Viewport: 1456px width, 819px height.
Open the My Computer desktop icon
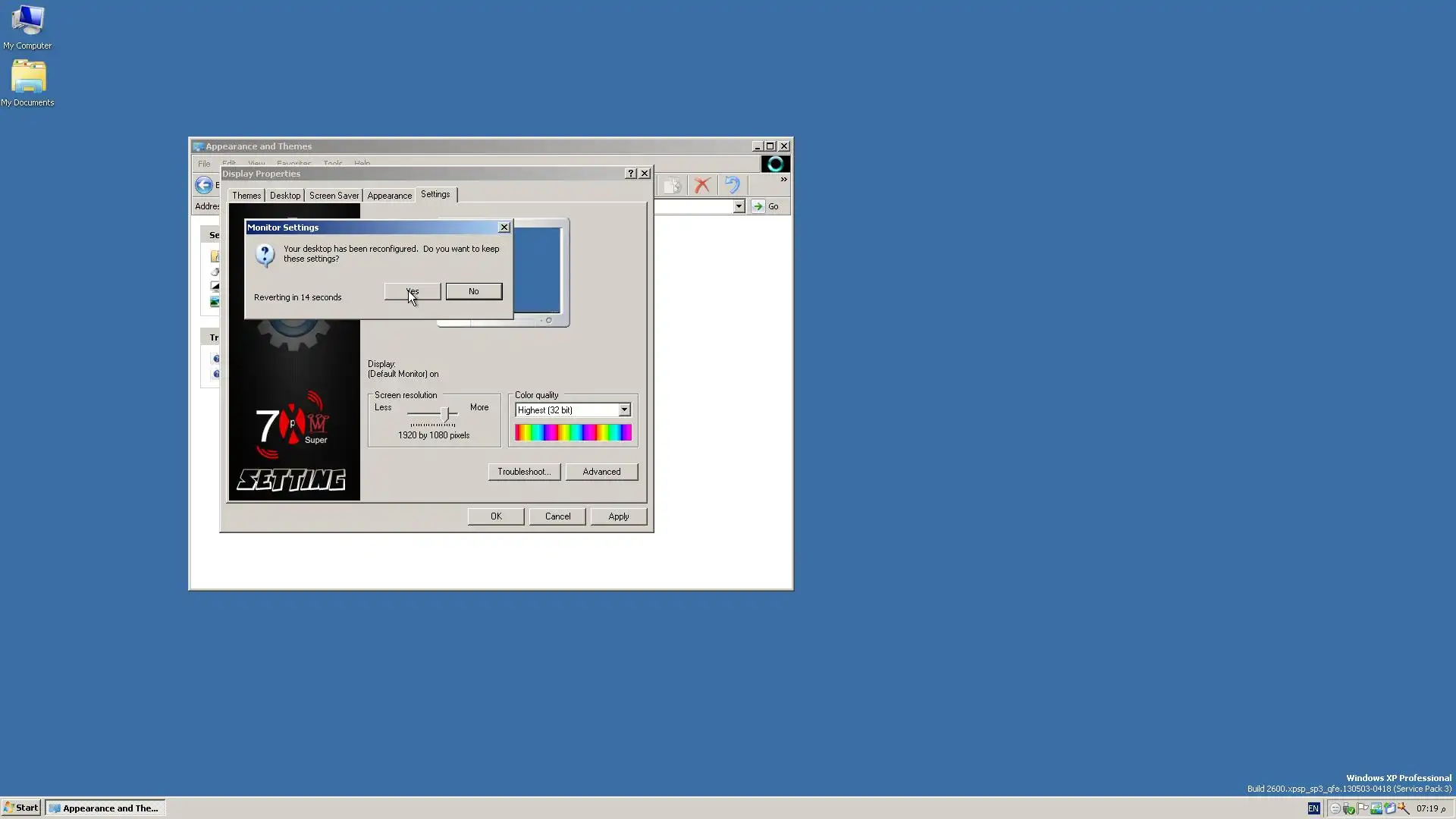27,23
